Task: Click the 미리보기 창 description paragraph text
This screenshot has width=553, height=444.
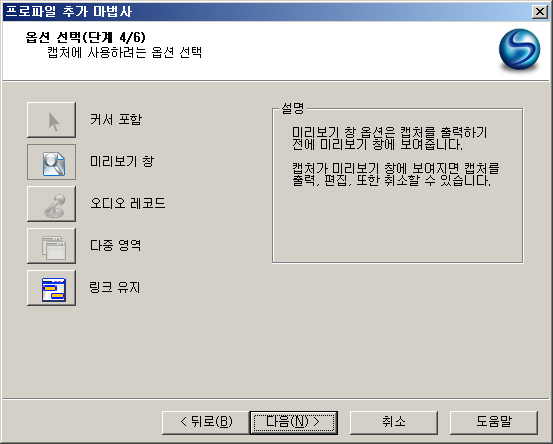Action: click(395, 157)
